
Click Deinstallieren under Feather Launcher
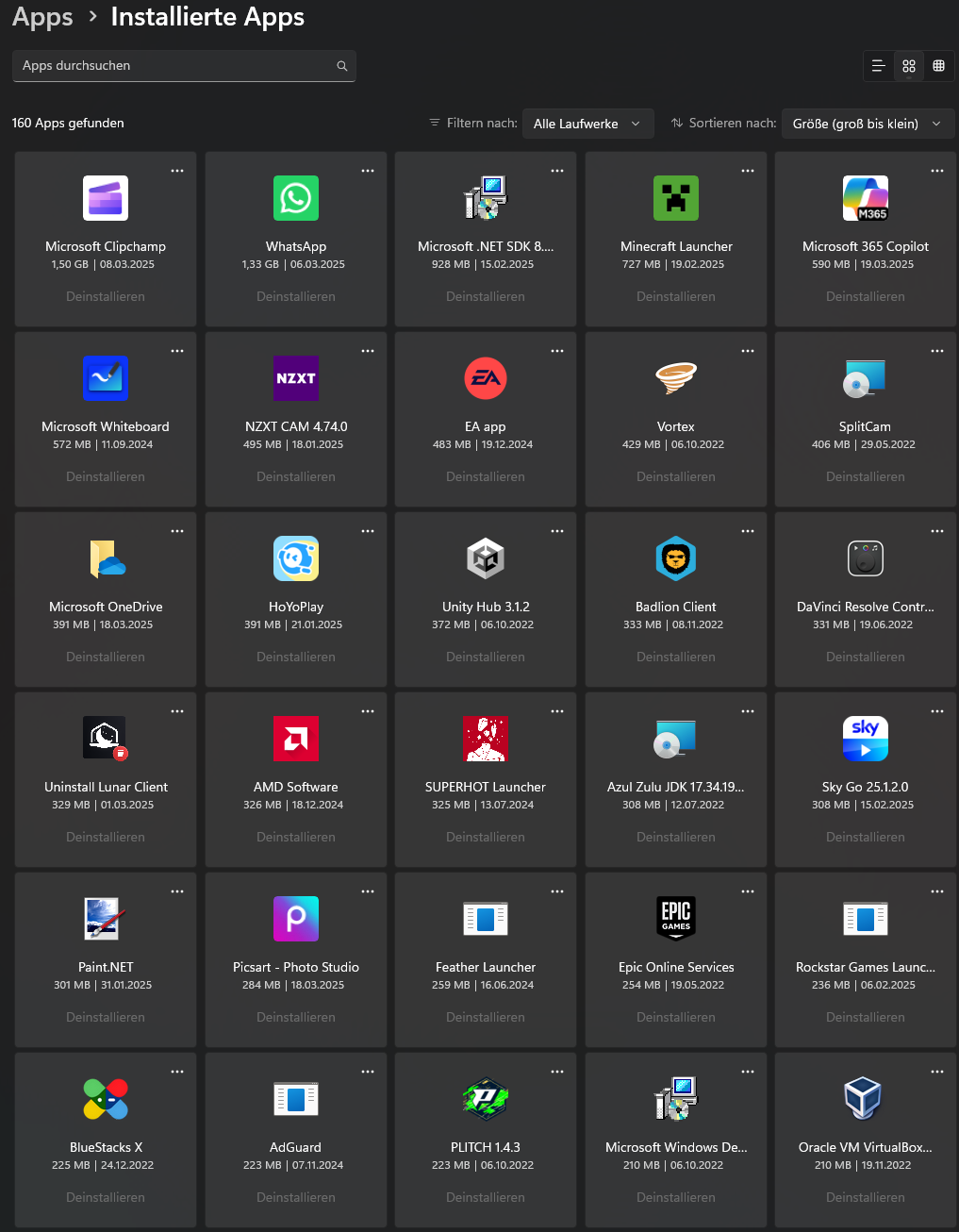coord(486,1017)
